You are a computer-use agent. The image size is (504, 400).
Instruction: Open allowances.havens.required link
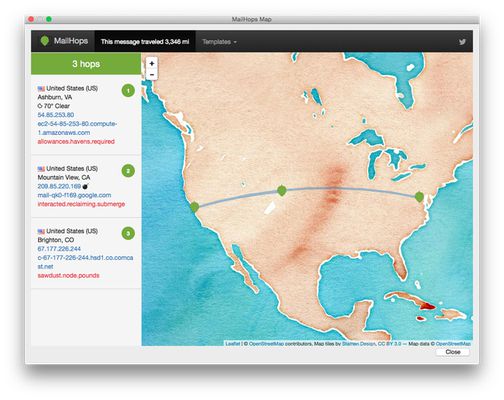tap(76, 142)
